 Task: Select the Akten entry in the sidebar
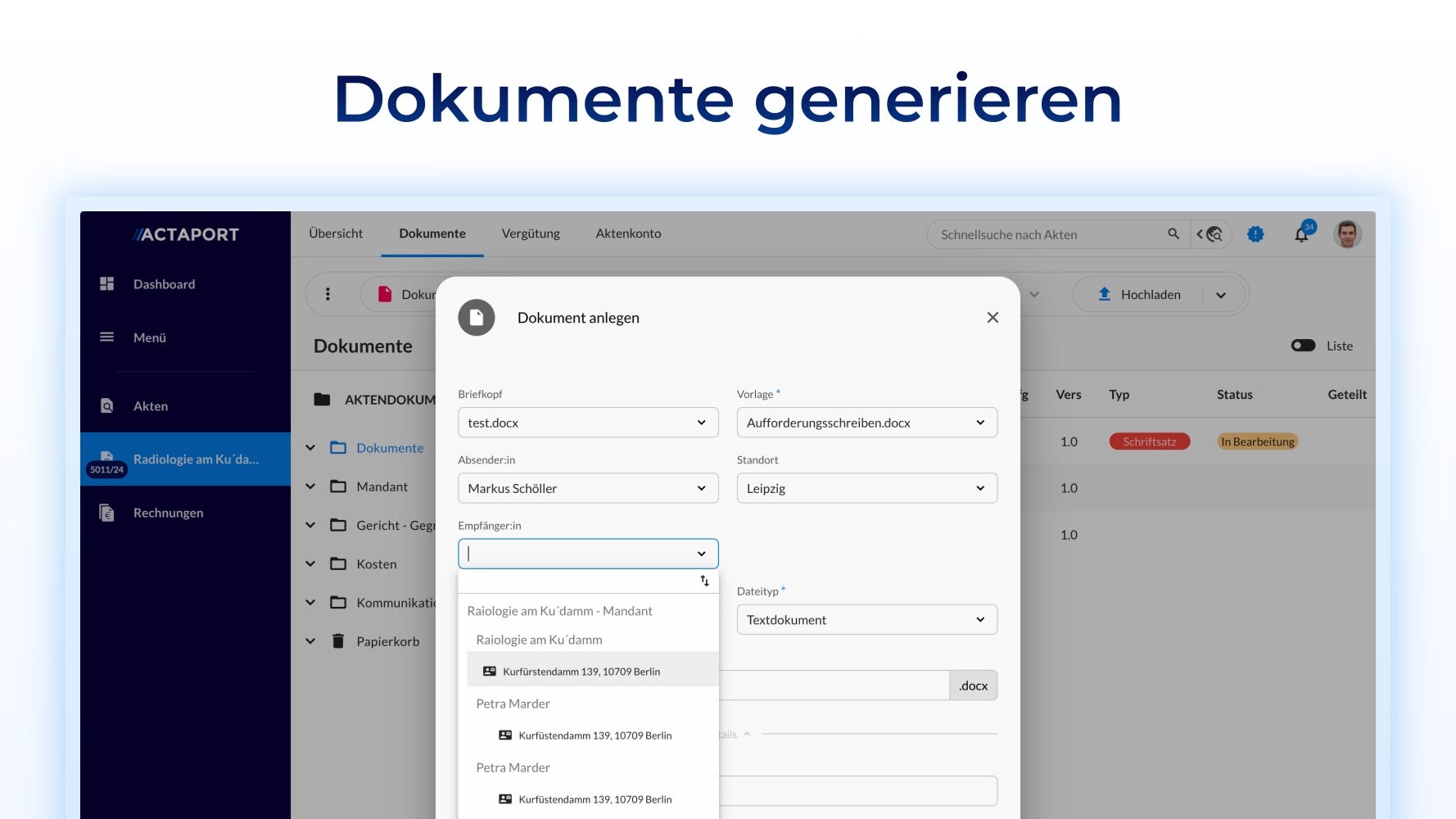coord(152,405)
